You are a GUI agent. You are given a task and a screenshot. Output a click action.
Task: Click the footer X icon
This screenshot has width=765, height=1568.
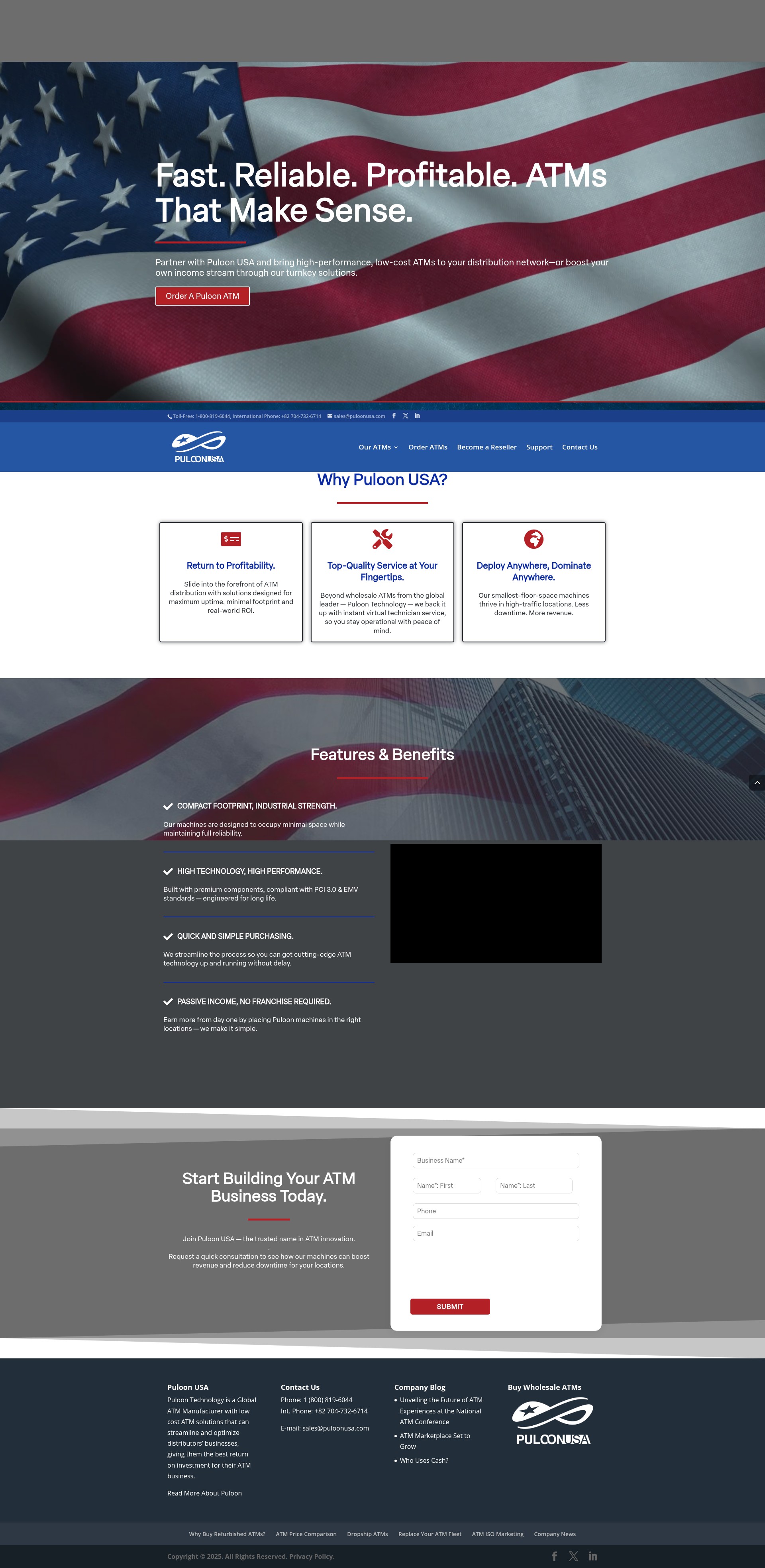click(573, 1556)
